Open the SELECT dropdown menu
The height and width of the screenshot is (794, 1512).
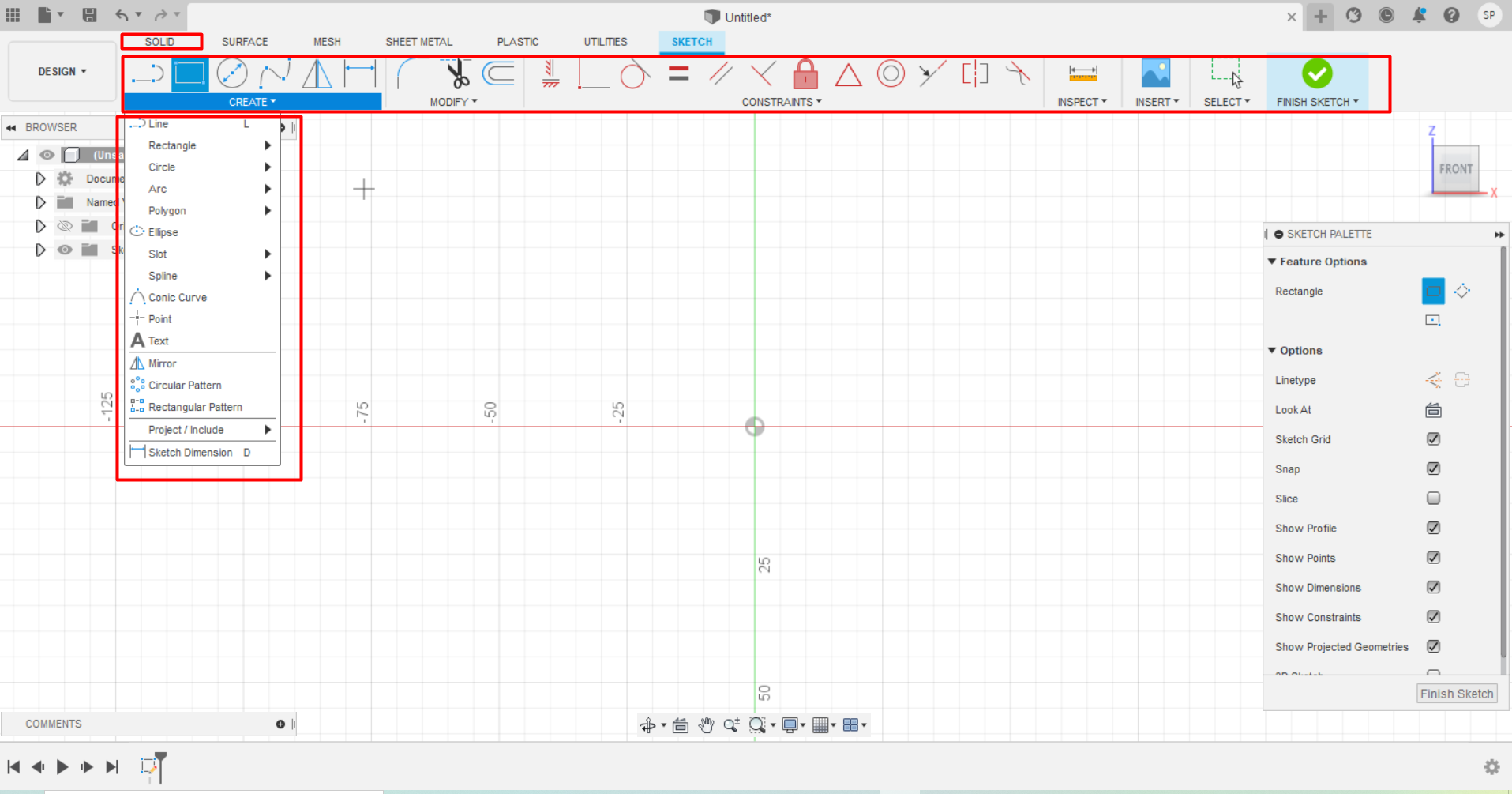coord(1226,102)
